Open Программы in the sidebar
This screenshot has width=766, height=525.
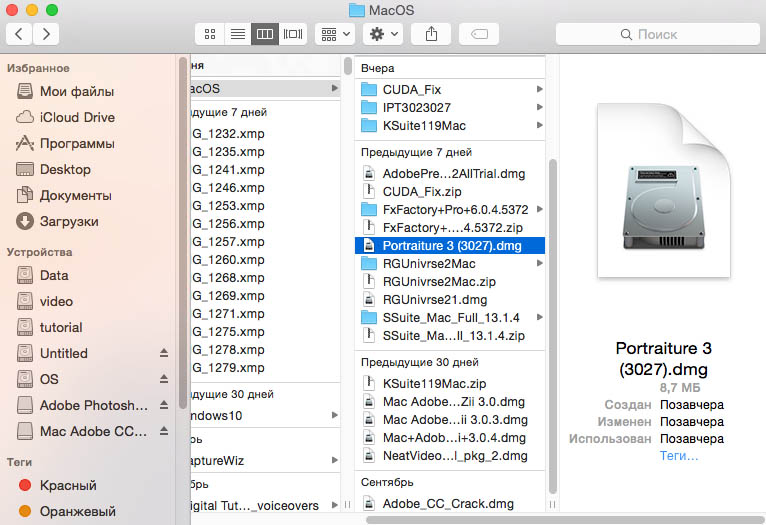77,143
